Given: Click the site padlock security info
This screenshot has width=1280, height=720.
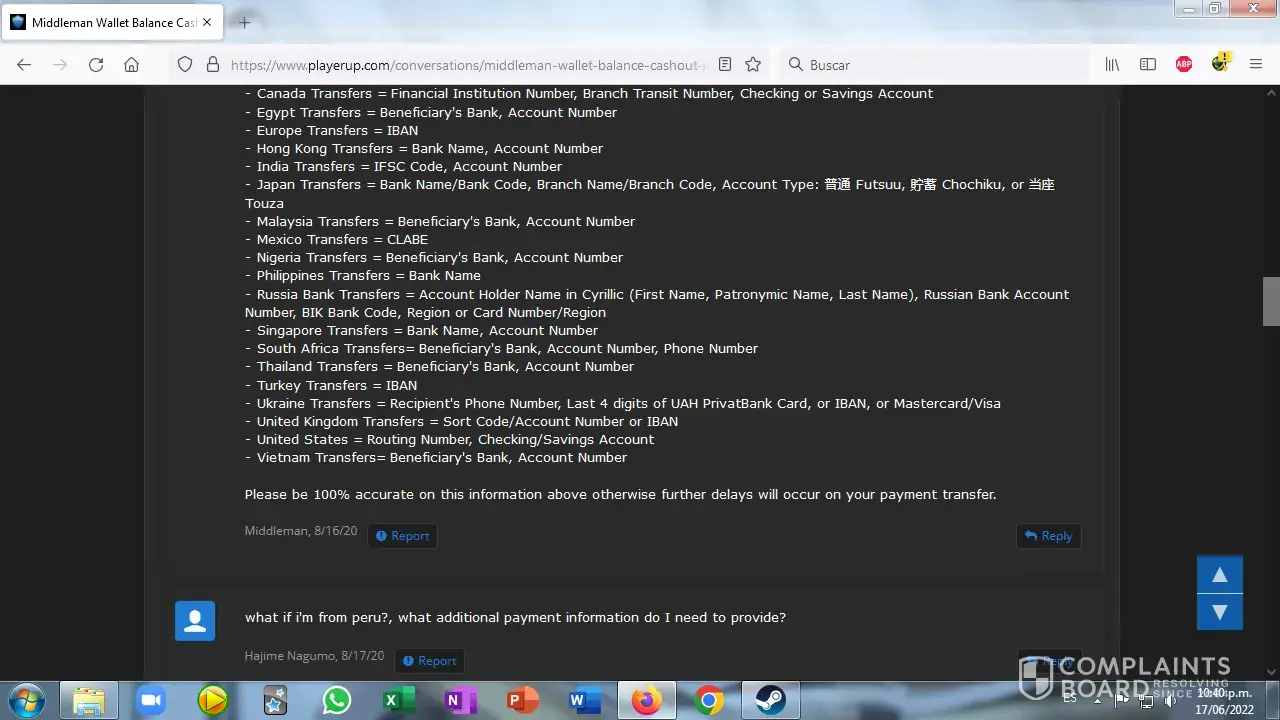Looking at the screenshot, I should click(212, 64).
